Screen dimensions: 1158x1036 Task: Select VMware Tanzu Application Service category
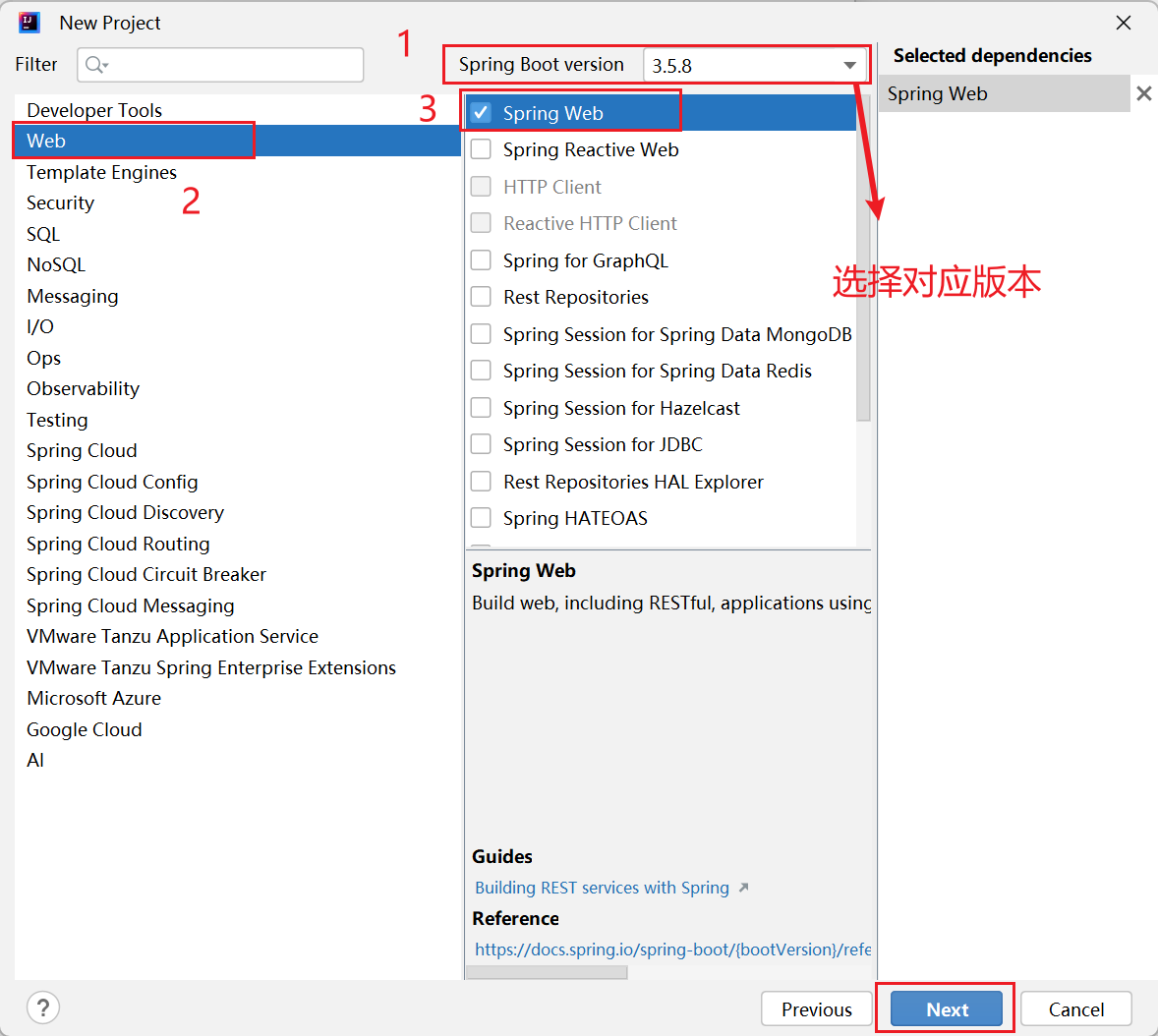[238, 637]
